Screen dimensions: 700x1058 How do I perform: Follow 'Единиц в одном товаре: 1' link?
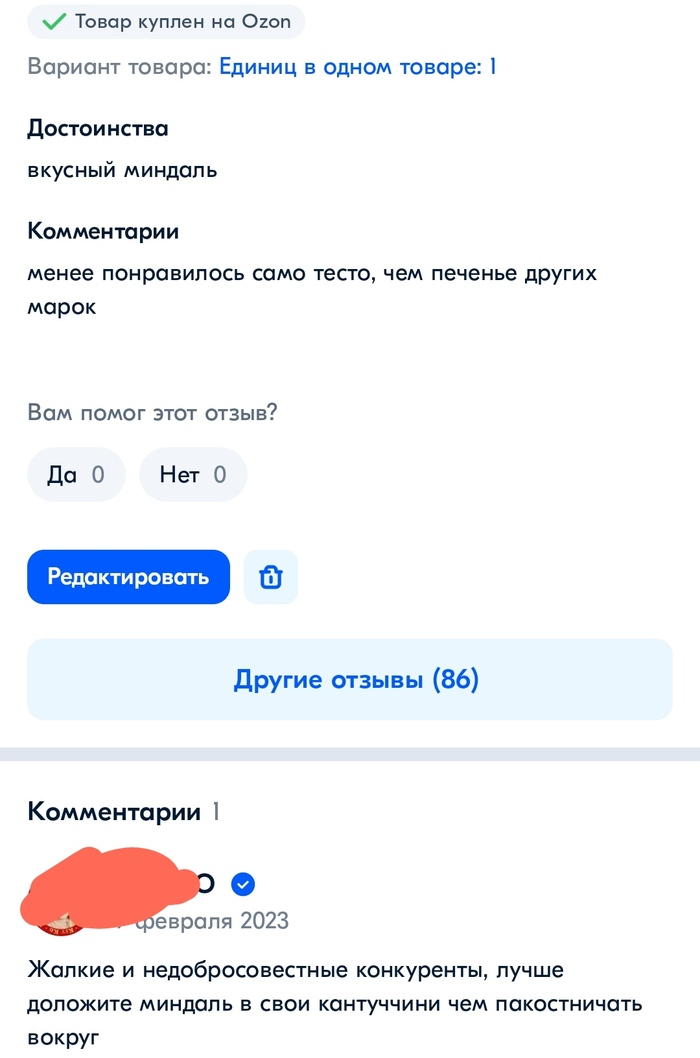click(x=357, y=68)
